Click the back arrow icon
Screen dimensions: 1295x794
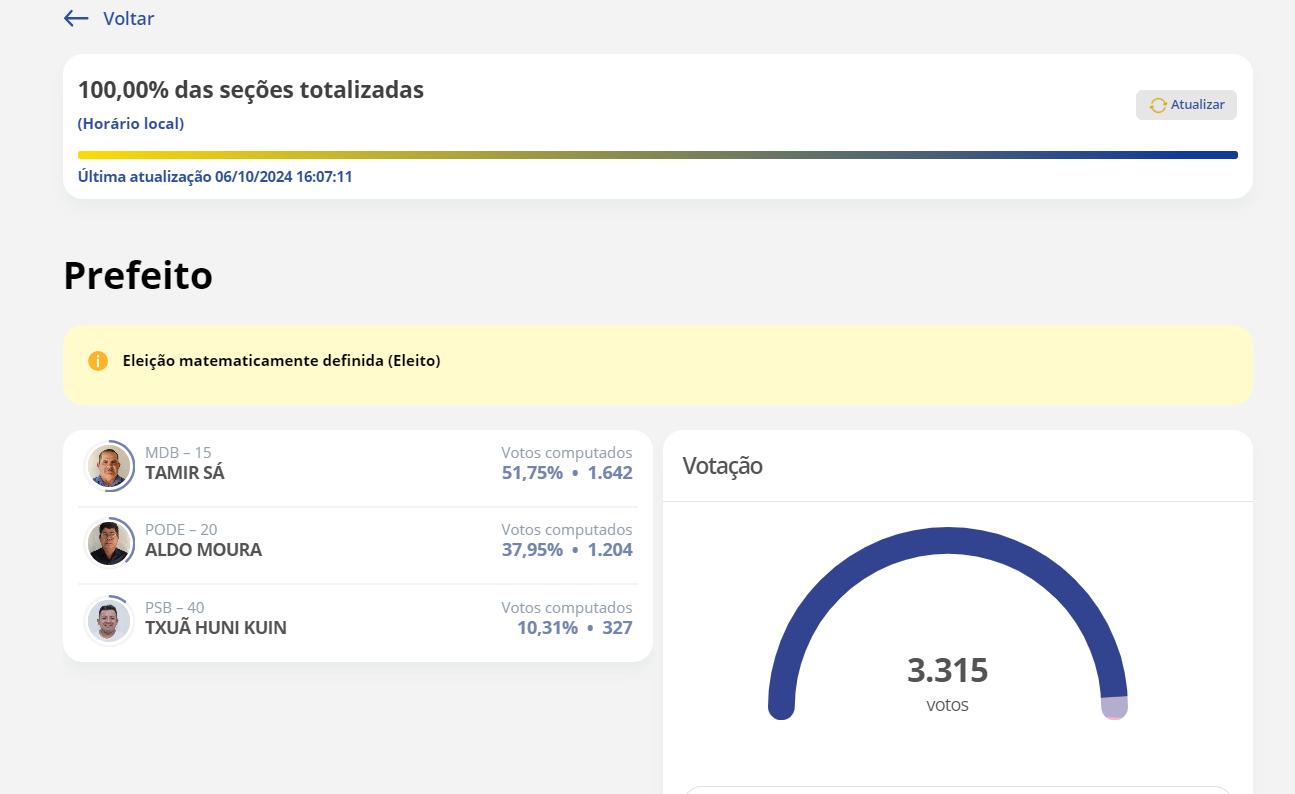(76, 18)
